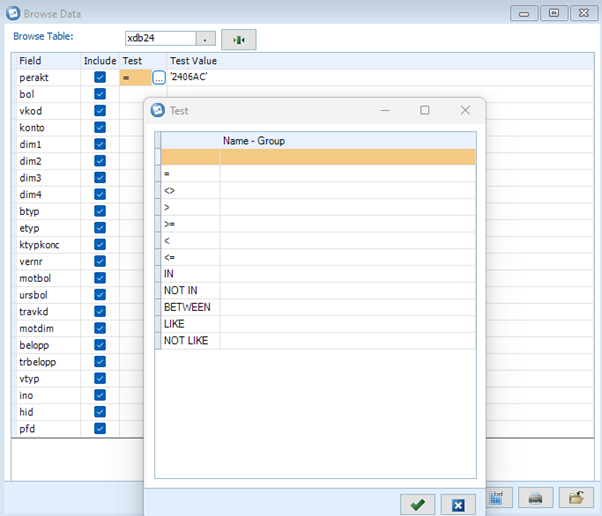This screenshot has width=602, height=516.
Task: Choose the BETWEEN operator
Action: [x=318, y=308]
